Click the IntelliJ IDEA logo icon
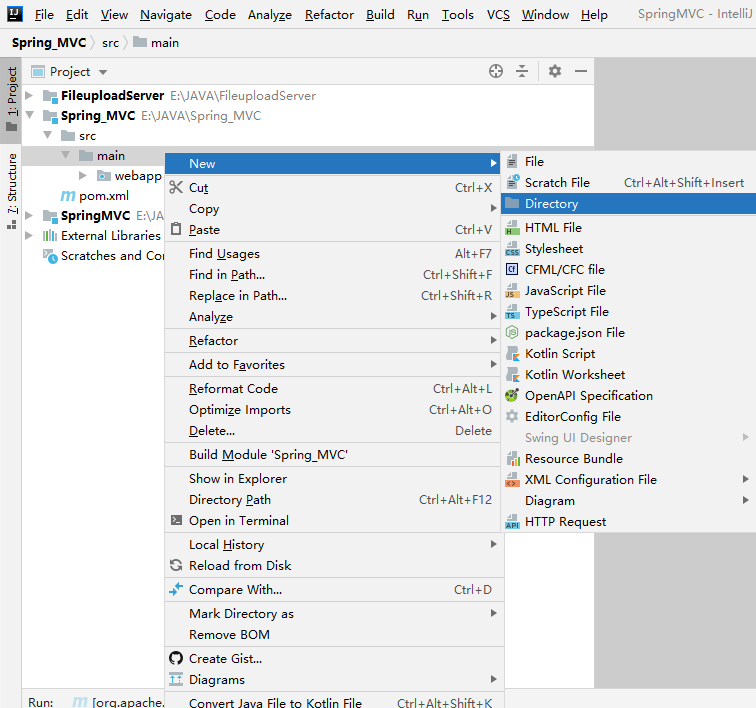 pyautogui.click(x=14, y=14)
